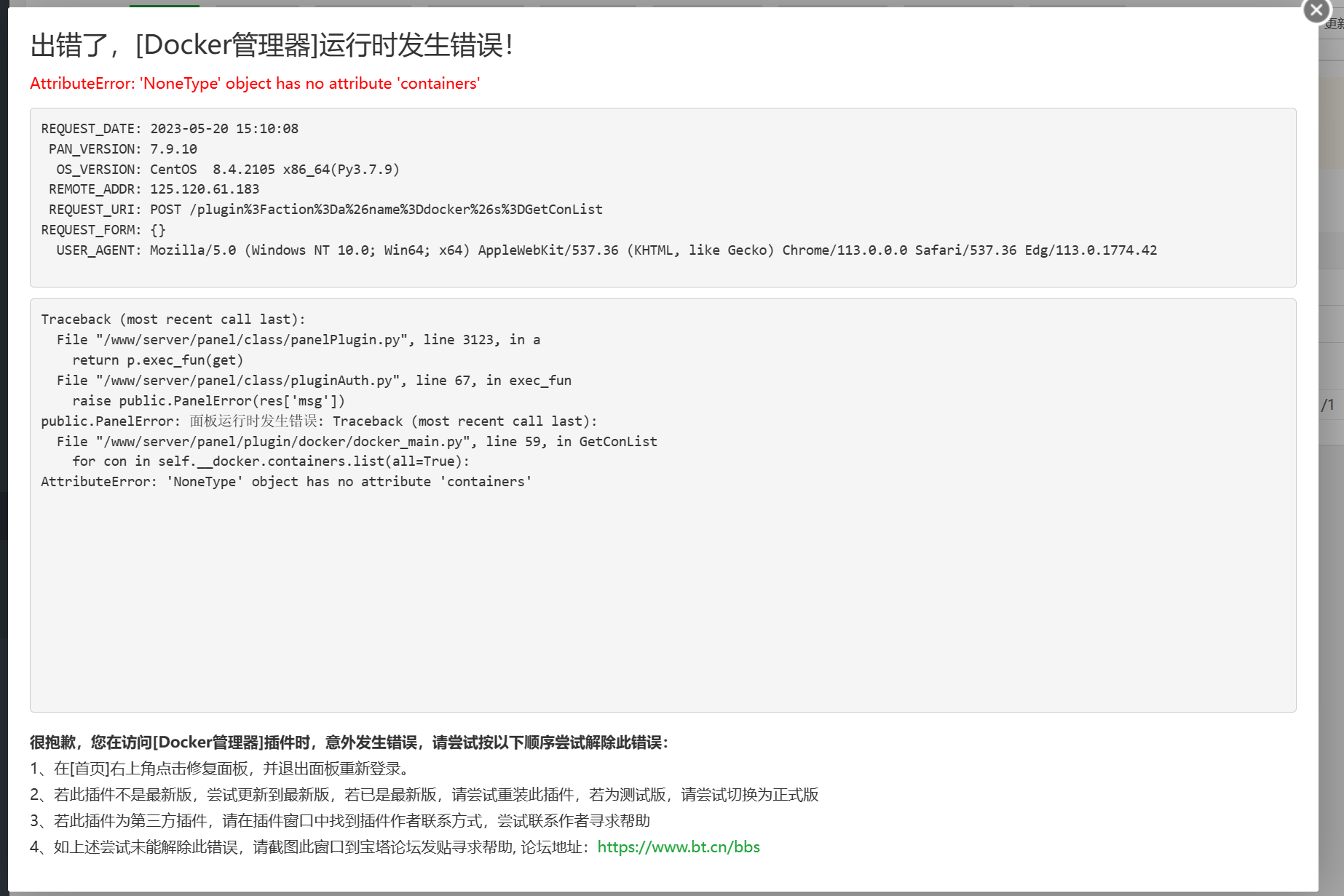The width and height of the screenshot is (1344, 896).
Task: Click step 2 about updating the plugin
Action: 424,795
